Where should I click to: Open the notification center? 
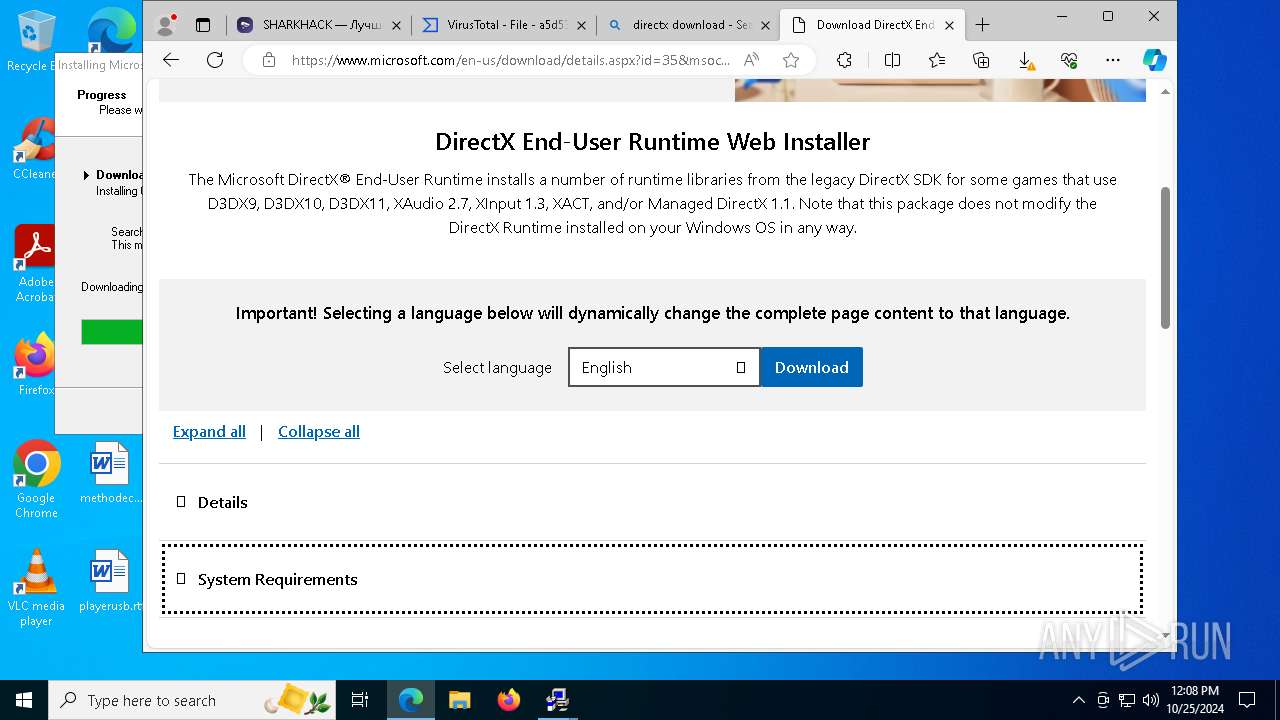click(1247, 700)
